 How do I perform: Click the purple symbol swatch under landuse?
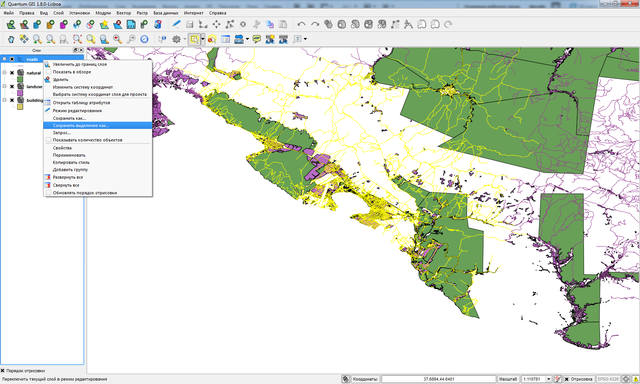(20, 93)
